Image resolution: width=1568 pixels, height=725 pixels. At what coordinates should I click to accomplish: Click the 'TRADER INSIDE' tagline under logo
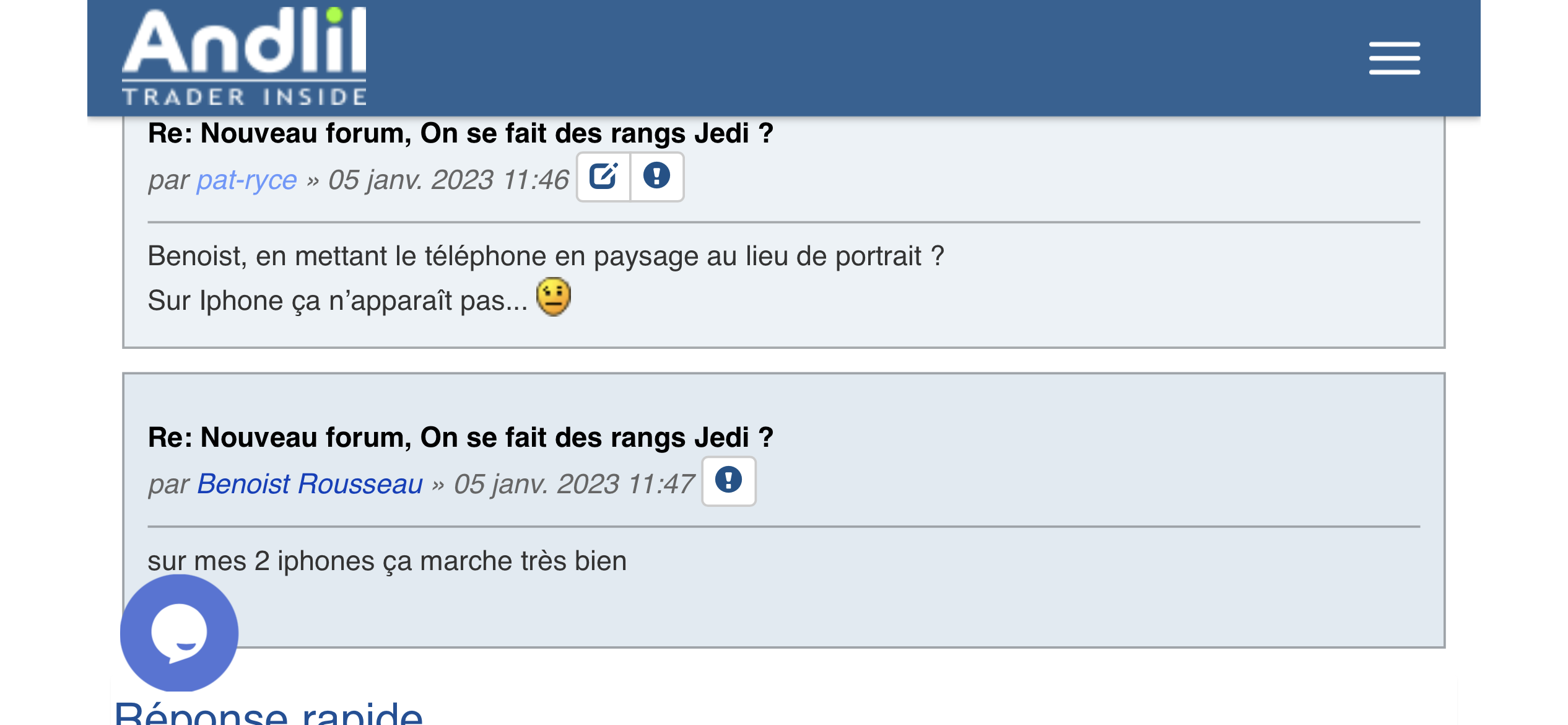[x=244, y=97]
